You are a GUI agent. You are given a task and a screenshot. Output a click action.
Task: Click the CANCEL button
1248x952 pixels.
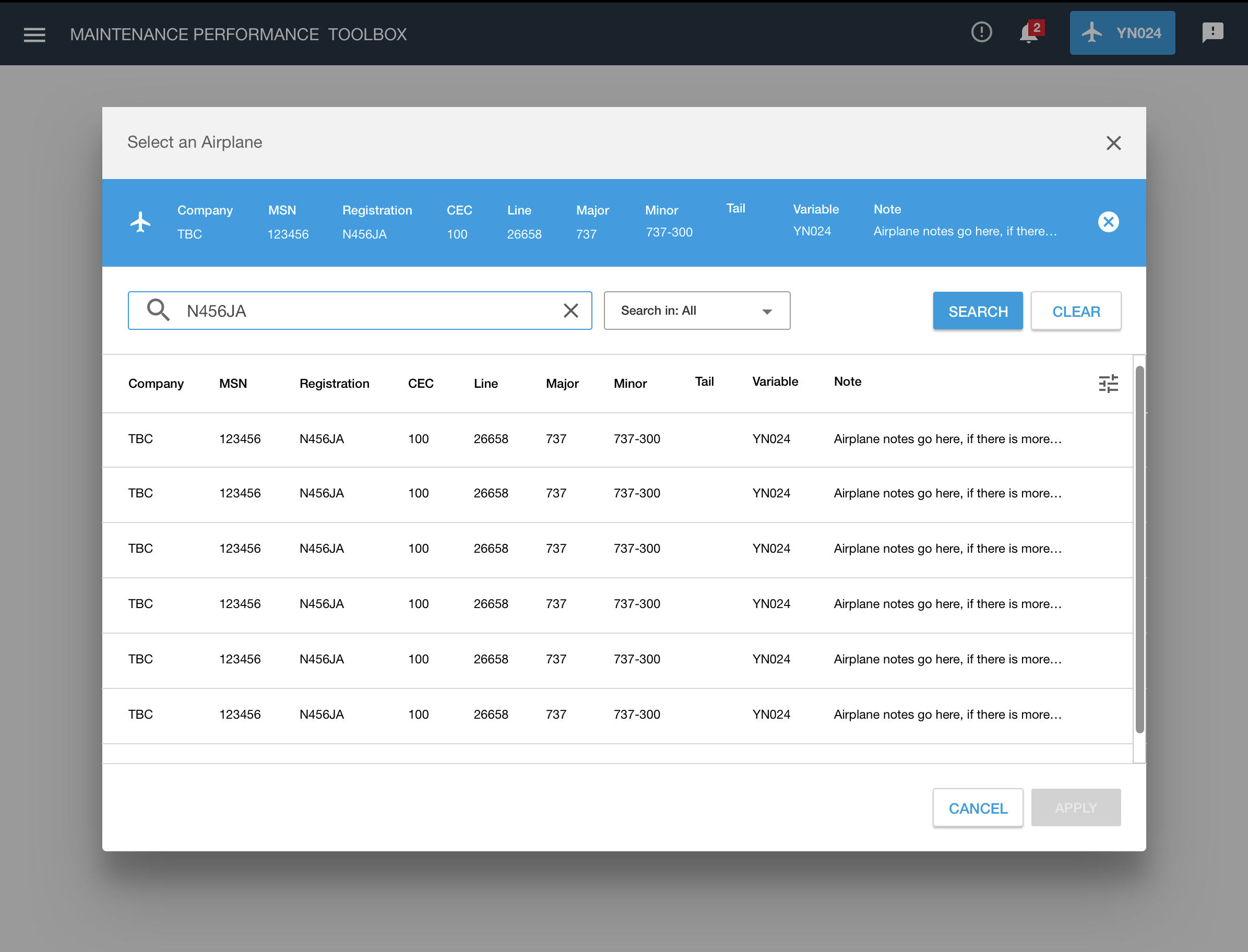pyautogui.click(x=977, y=807)
